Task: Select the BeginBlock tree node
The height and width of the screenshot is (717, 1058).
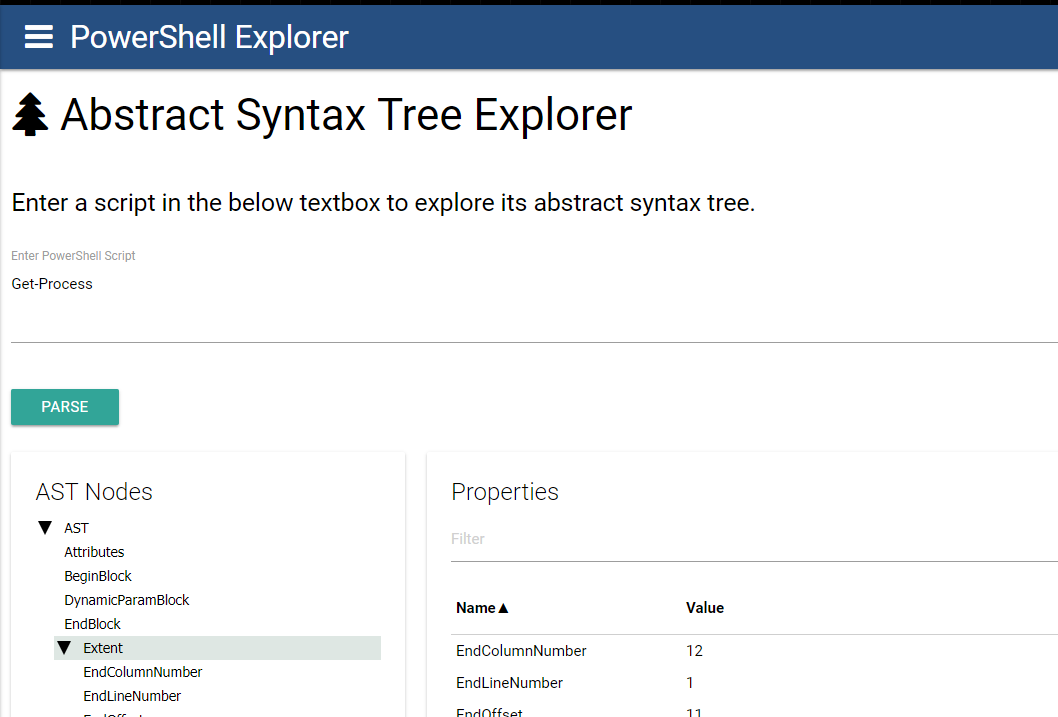Action: (98, 576)
